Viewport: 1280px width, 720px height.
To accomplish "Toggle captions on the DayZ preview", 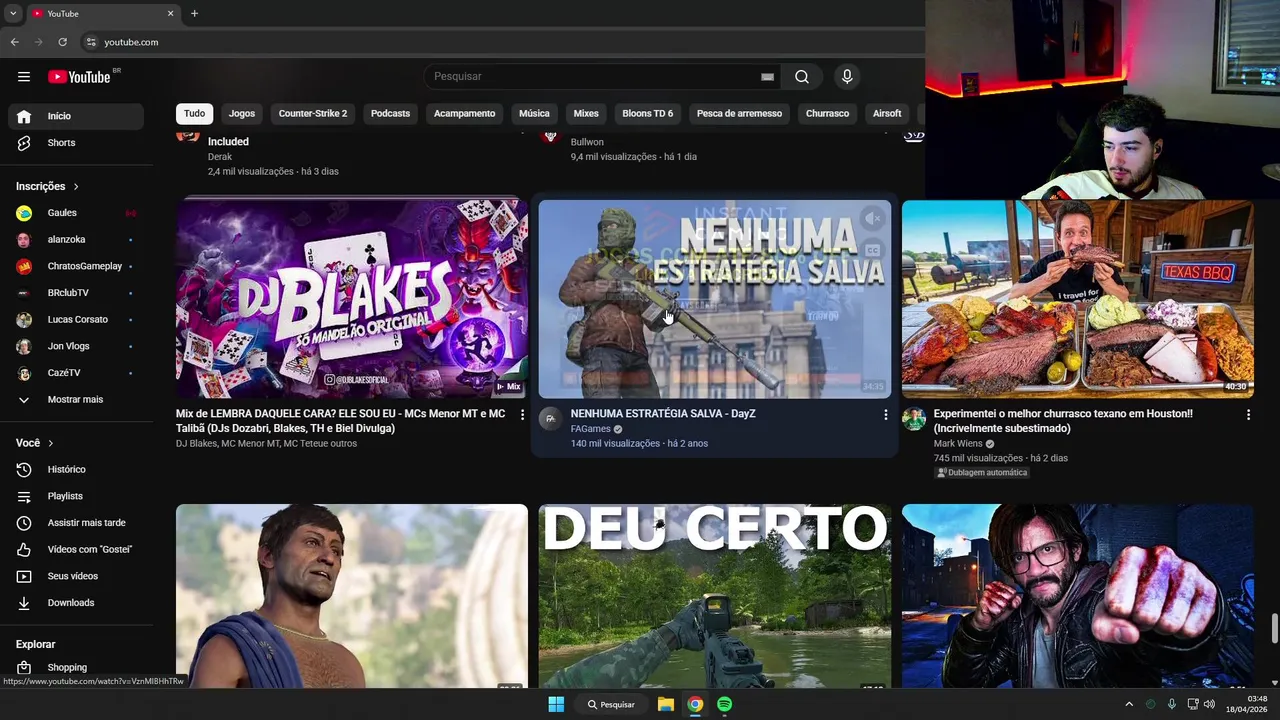I will (873, 250).
